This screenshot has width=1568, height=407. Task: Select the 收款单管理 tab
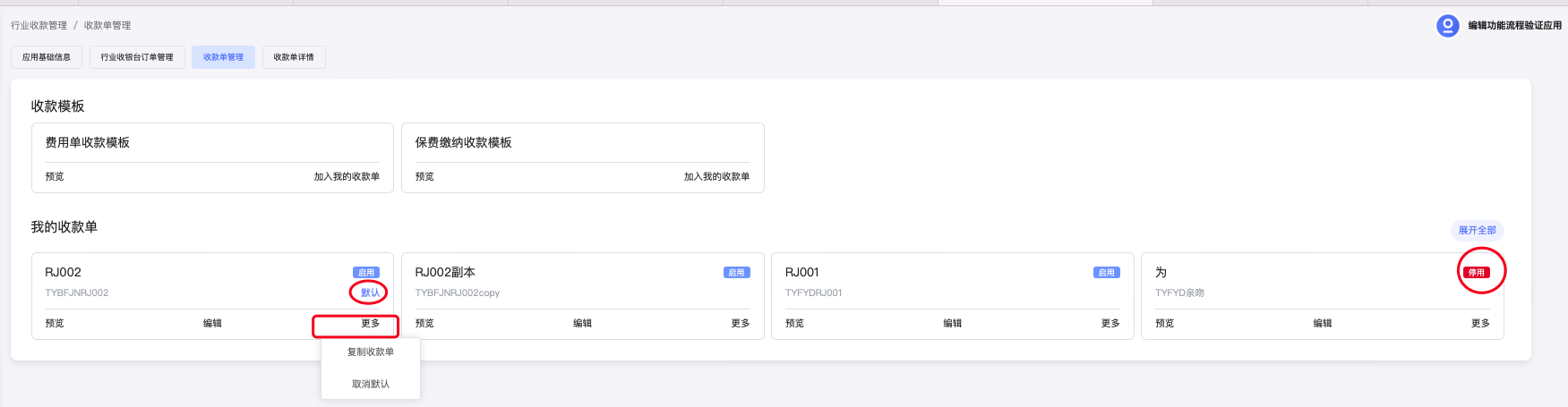[x=223, y=57]
